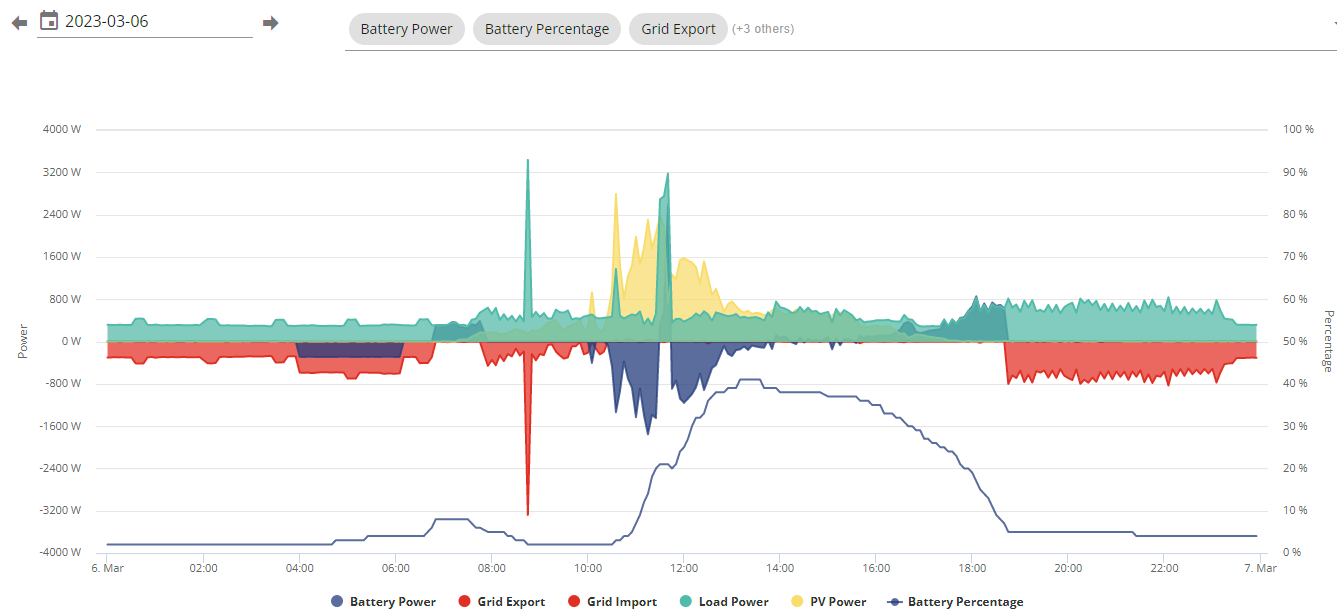Toggle Battery Percentage series in legend
This screenshot has height=616, width=1337.
coord(955,602)
